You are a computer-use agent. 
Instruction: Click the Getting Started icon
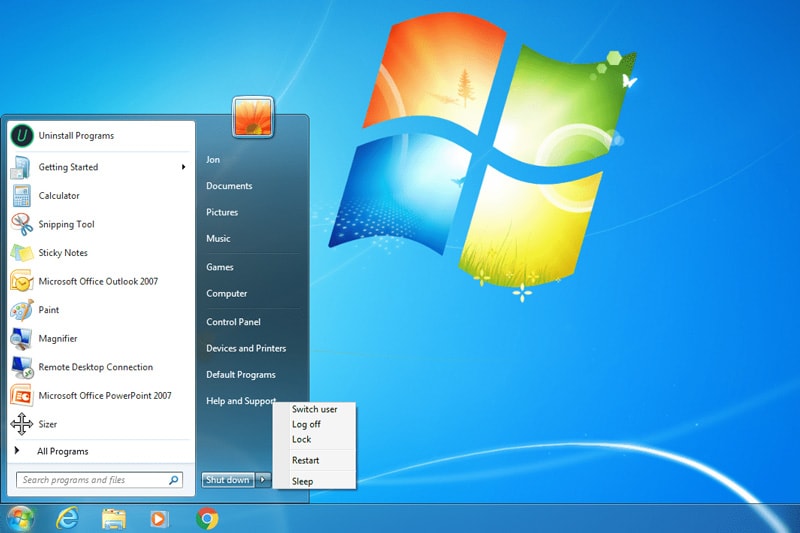pyautogui.click(x=20, y=167)
